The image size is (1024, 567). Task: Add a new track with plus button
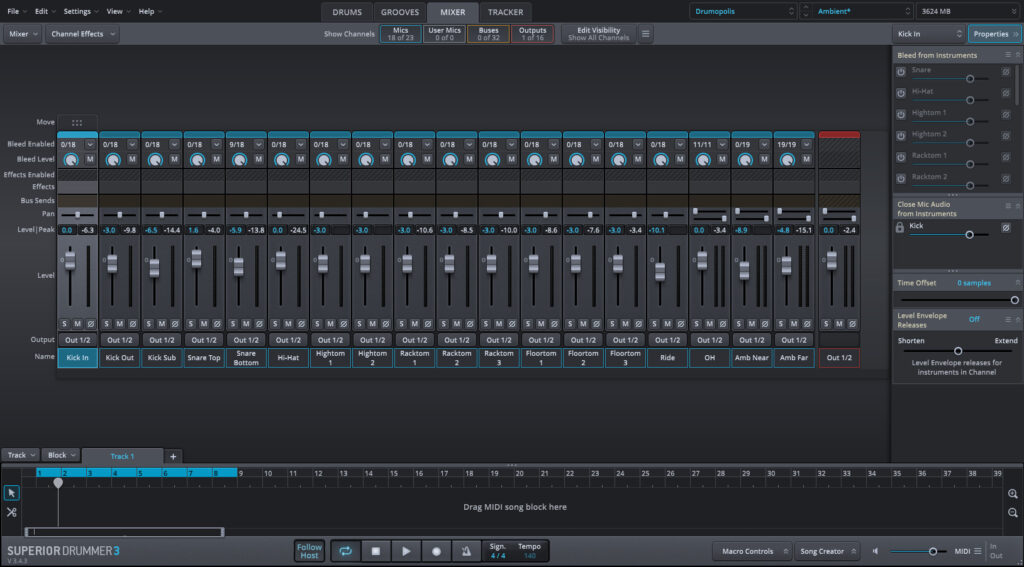pos(172,456)
